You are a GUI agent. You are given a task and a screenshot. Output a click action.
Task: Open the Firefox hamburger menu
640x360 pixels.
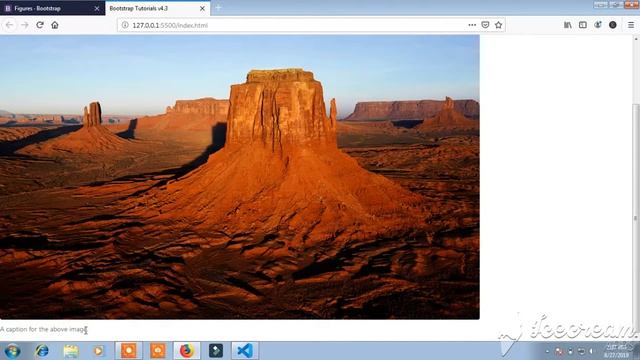click(631, 25)
